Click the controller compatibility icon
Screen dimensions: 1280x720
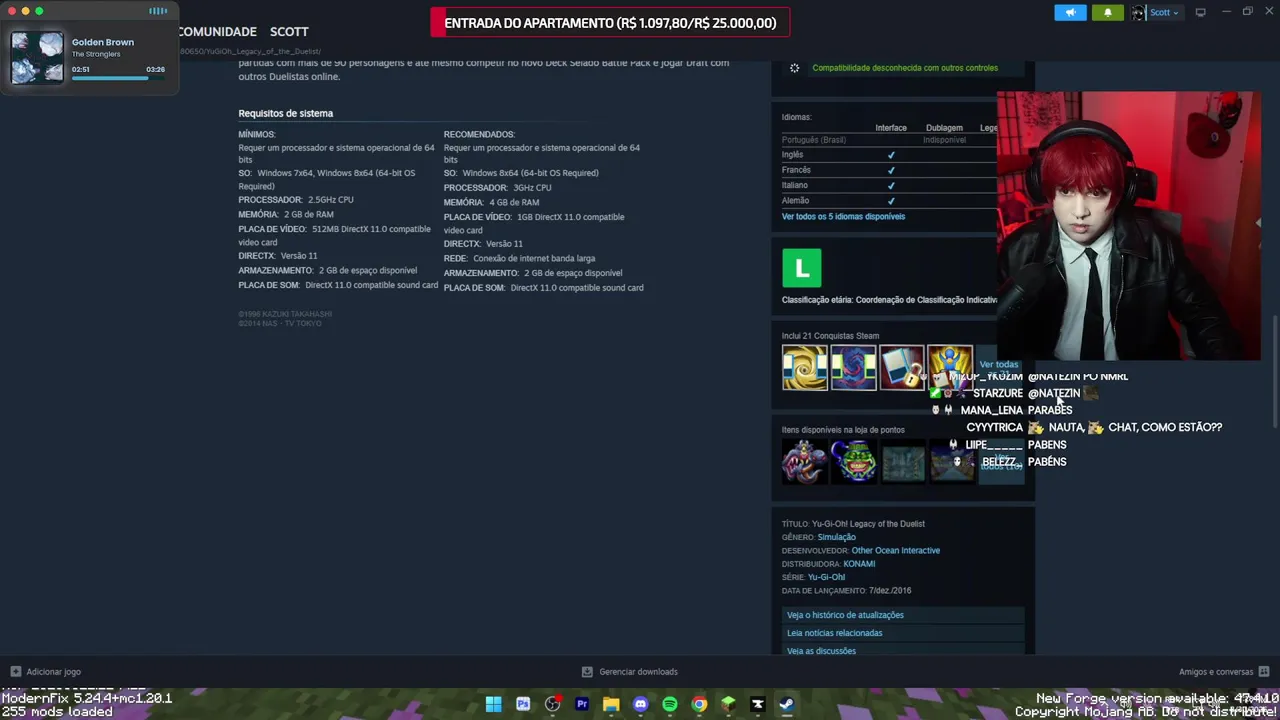click(794, 68)
